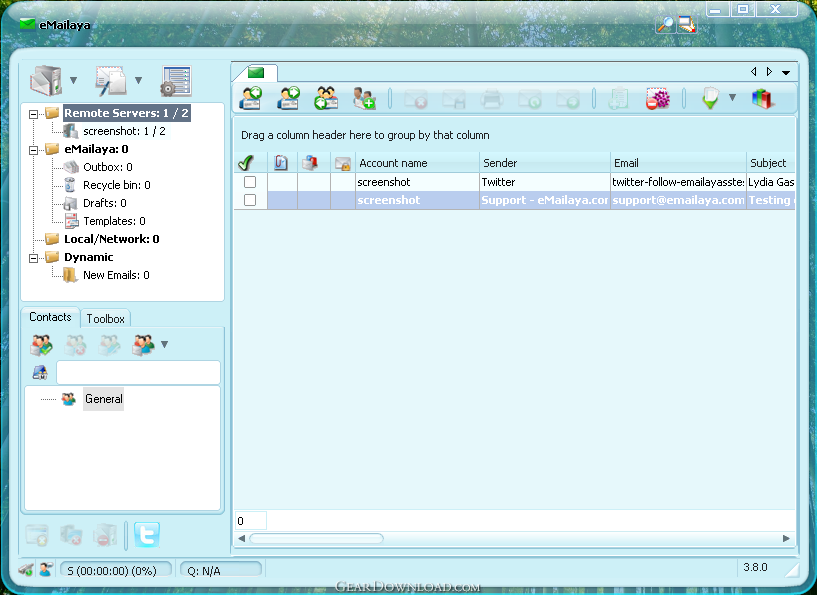This screenshot has height=595, width=817.
Task: Click the contacts group icon with dropdown
Action: [143, 345]
